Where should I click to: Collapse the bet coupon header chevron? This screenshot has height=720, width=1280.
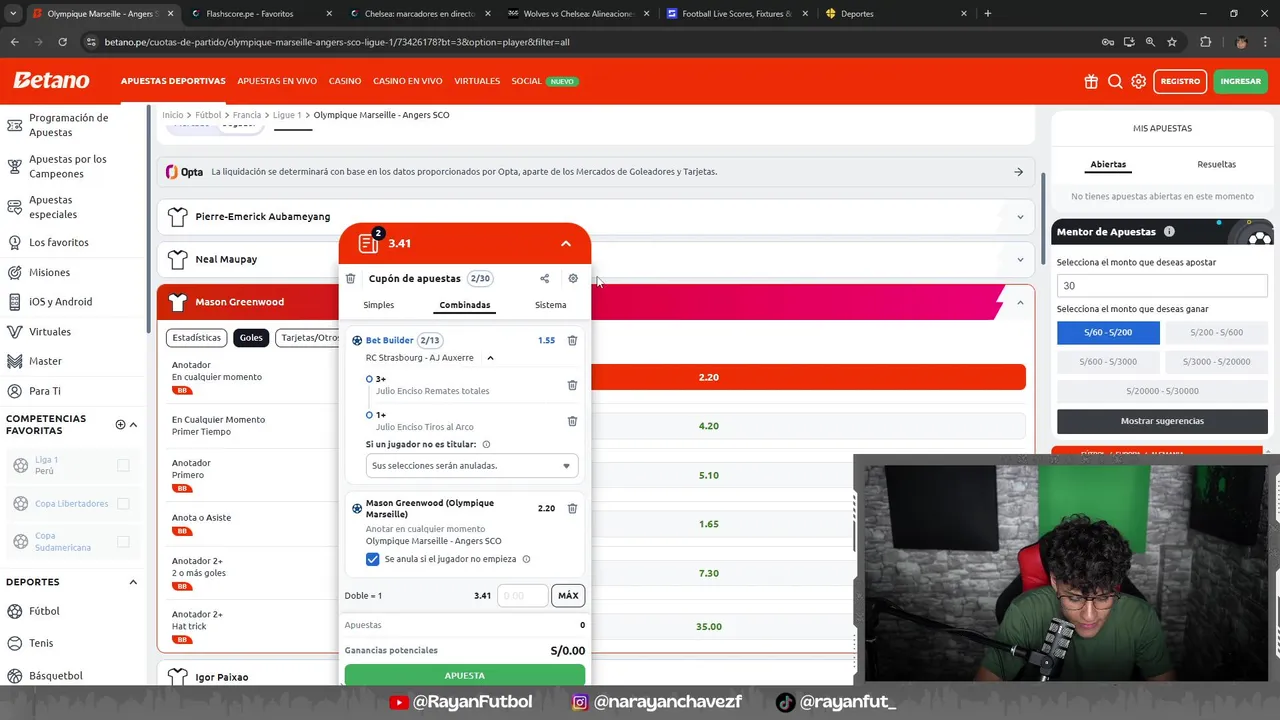566,244
